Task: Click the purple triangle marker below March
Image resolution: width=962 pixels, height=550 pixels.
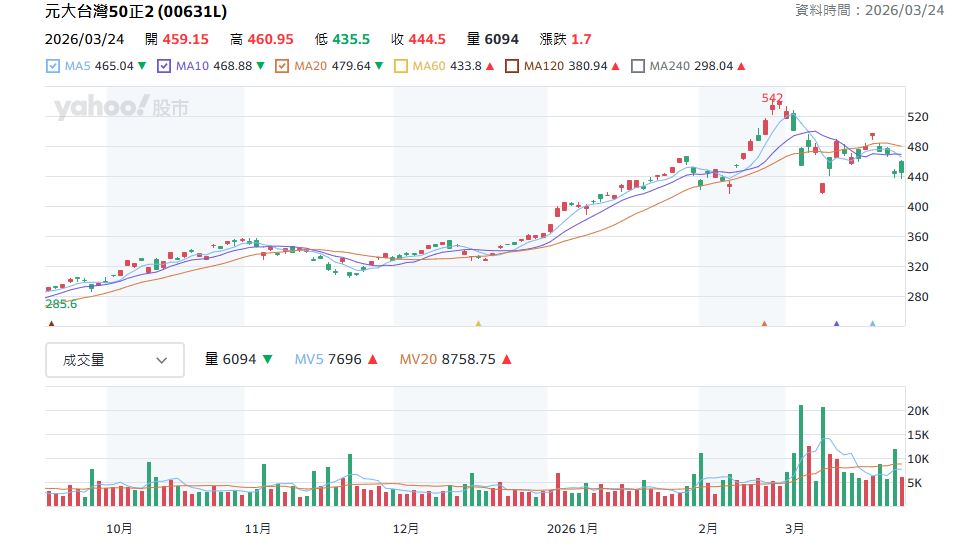Action: tap(836, 324)
